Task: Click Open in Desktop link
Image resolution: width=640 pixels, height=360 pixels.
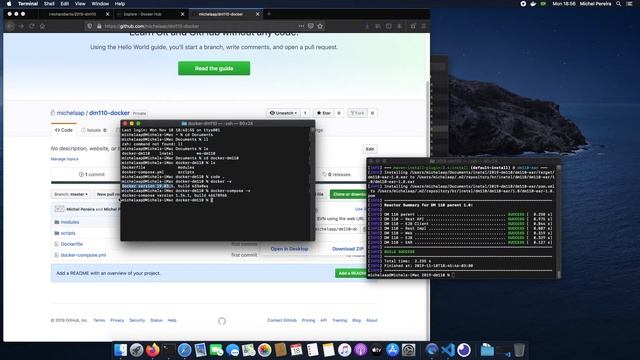Action: coord(289,249)
